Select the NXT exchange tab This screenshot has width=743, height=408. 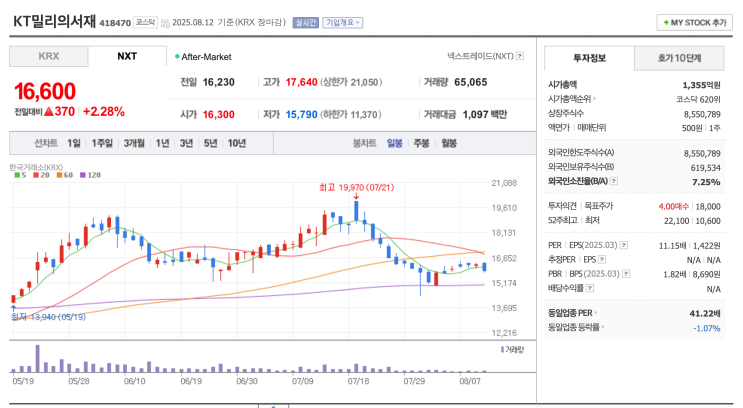(127, 56)
